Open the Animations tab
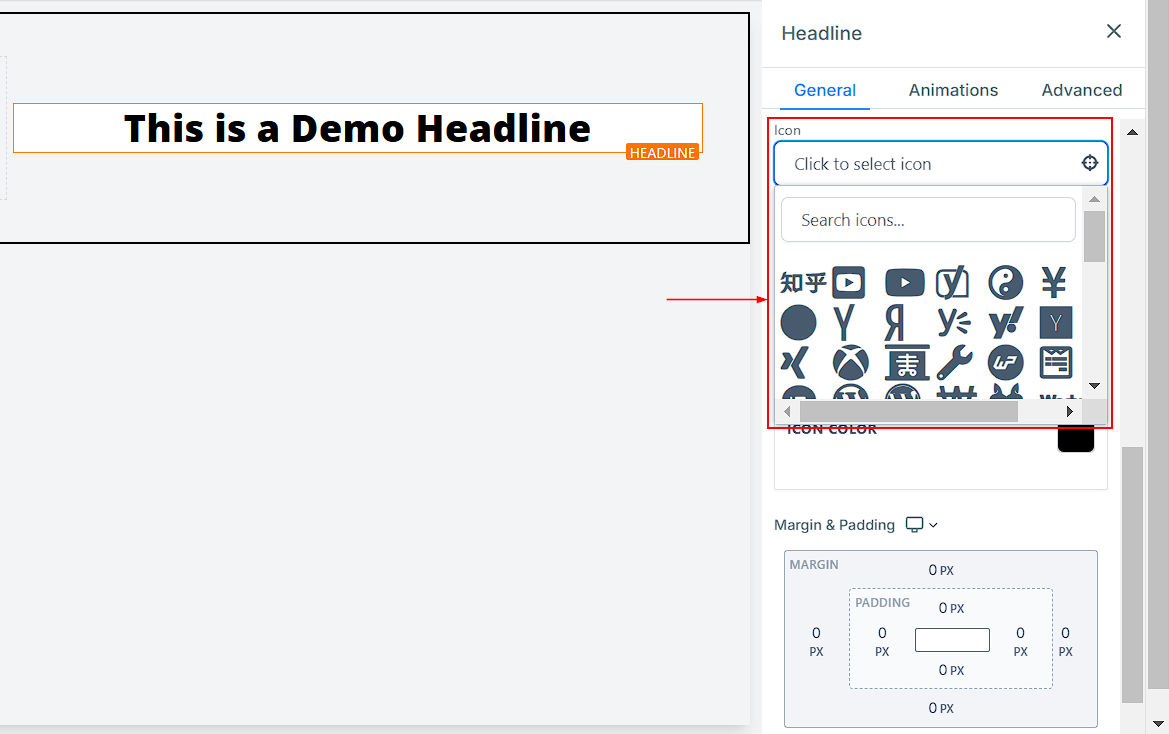The image size is (1169, 734). [953, 90]
